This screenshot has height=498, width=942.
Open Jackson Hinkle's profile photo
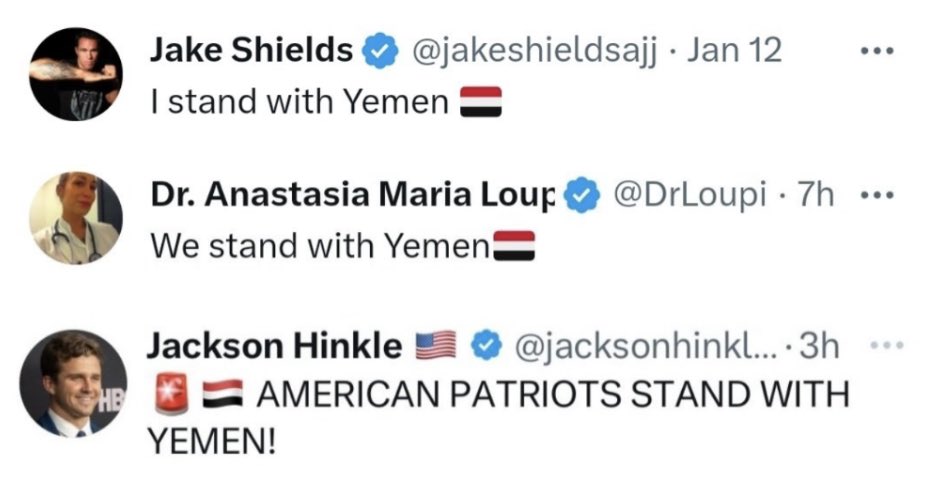point(75,382)
